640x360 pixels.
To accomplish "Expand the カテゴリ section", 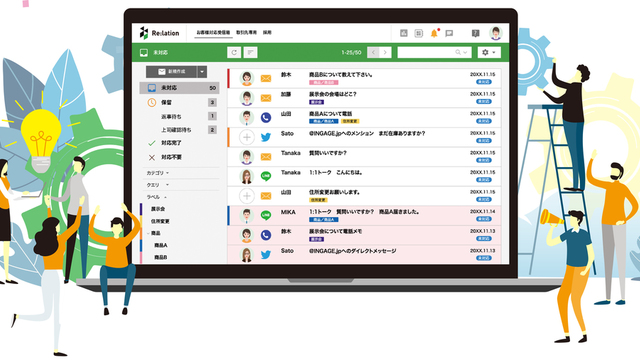I will [x=158, y=173].
